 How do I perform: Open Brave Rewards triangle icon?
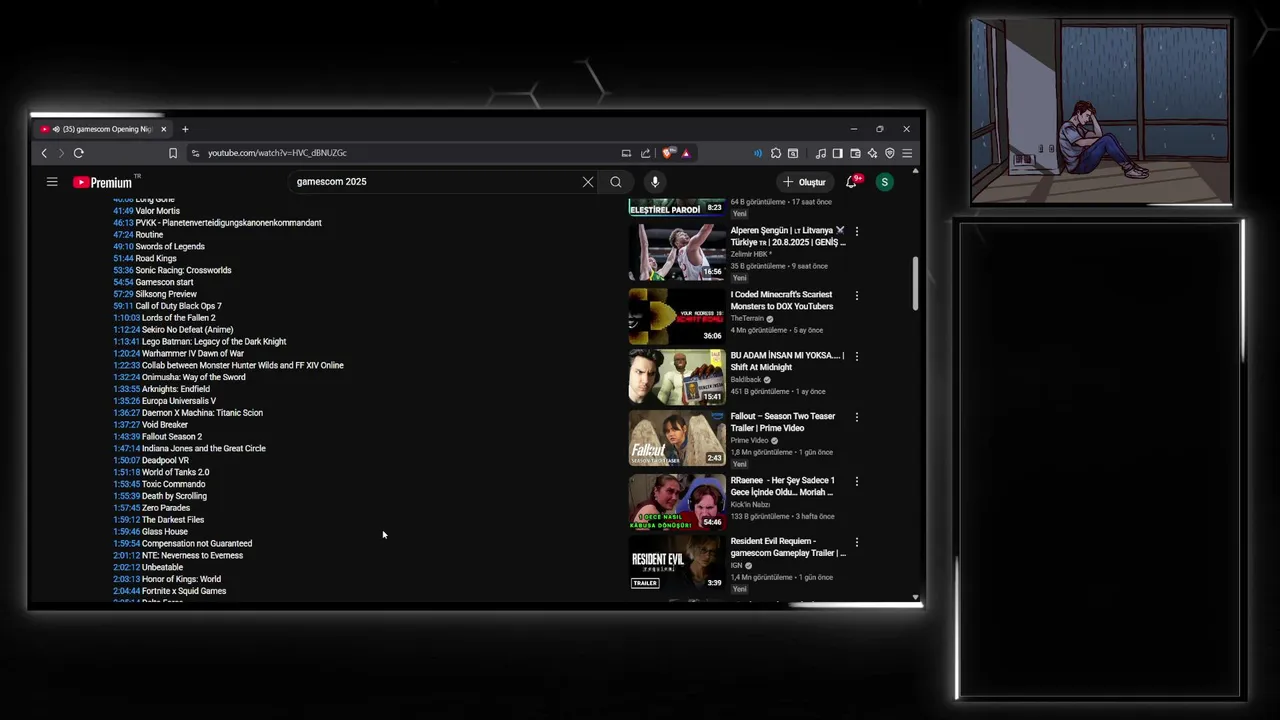point(685,153)
